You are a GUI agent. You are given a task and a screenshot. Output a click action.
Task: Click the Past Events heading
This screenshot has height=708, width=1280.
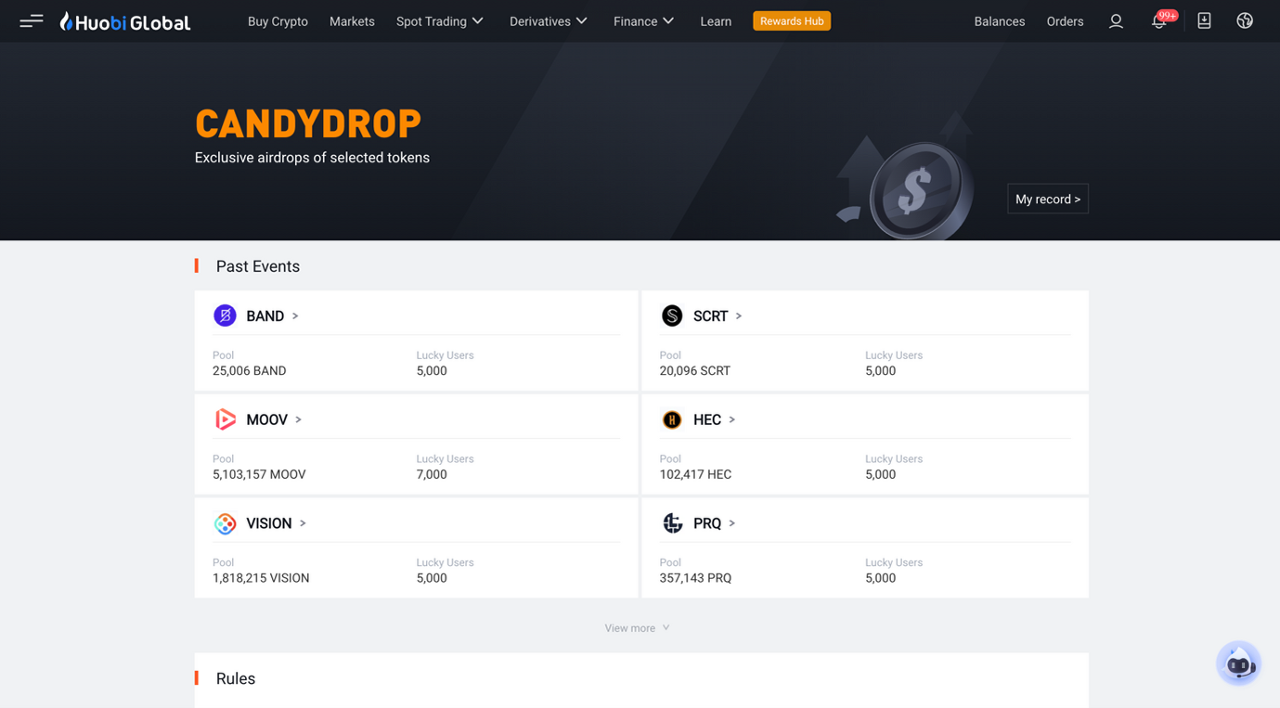click(x=258, y=266)
